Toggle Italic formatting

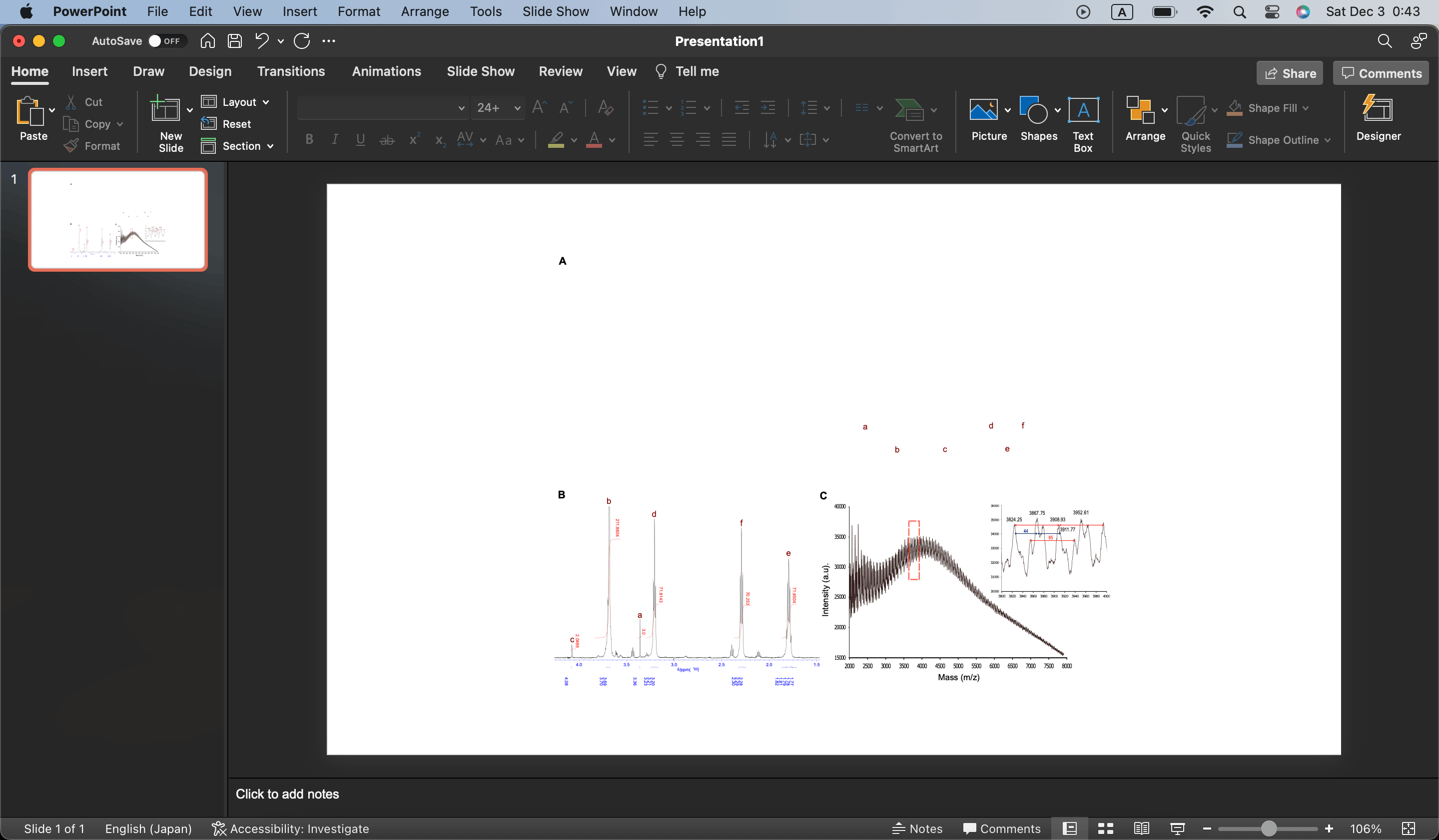point(335,140)
